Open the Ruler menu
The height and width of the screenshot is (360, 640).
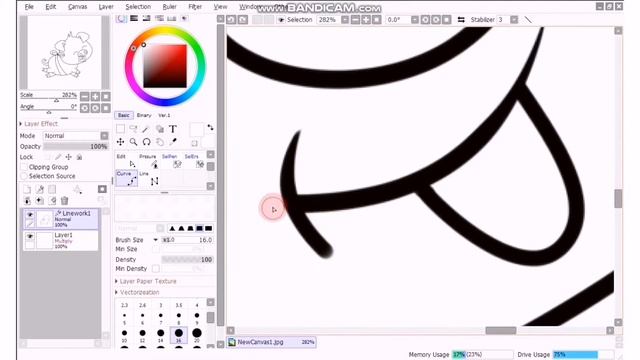click(169, 7)
